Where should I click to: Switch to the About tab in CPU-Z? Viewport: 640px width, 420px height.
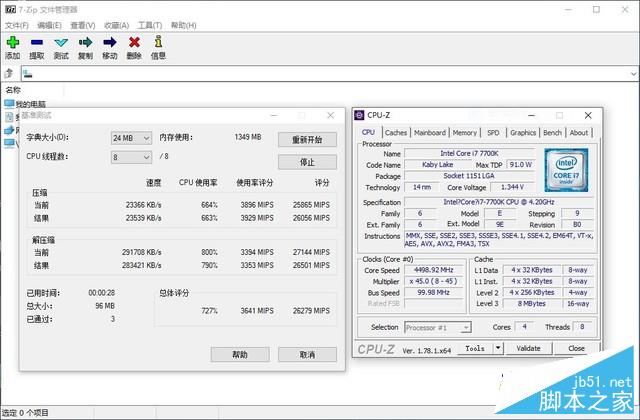coord(579,133)
